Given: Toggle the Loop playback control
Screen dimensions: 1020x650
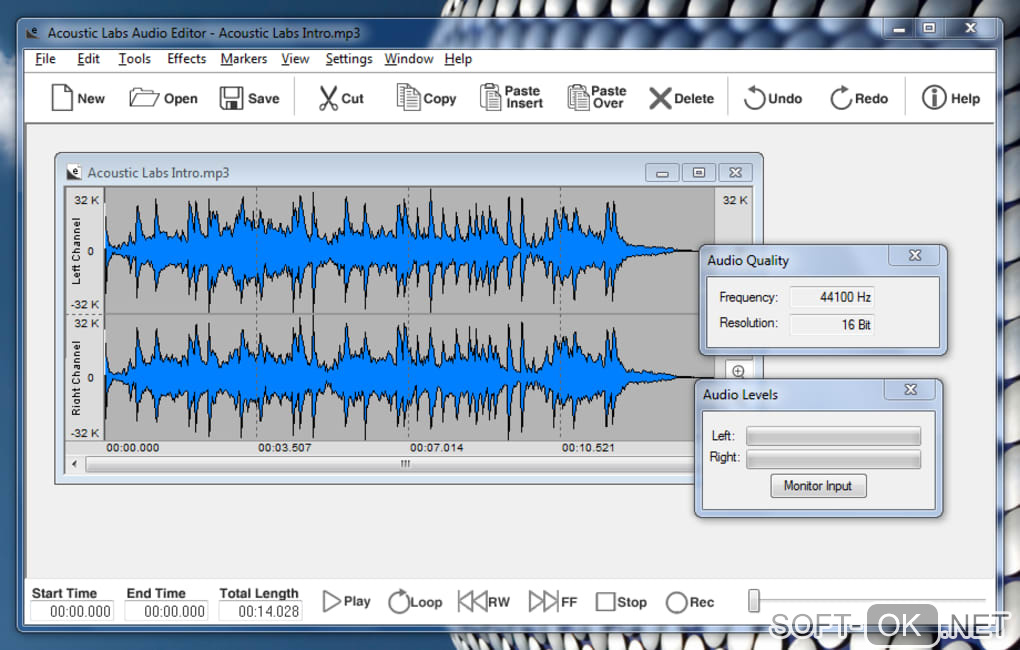Looking at the screenshot, I should coord(399,601).
